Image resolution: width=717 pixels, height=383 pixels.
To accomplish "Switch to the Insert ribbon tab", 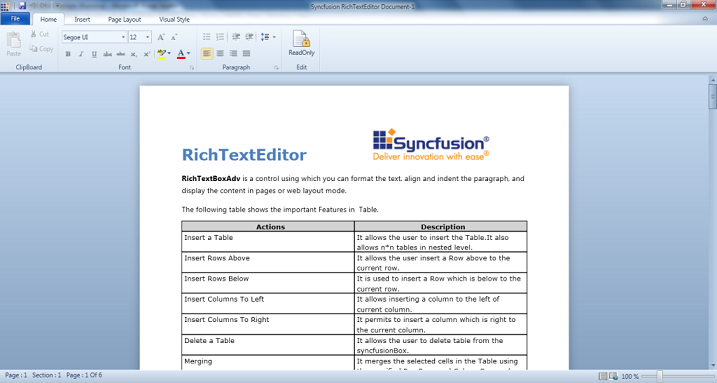I will (x=82, y=19).
